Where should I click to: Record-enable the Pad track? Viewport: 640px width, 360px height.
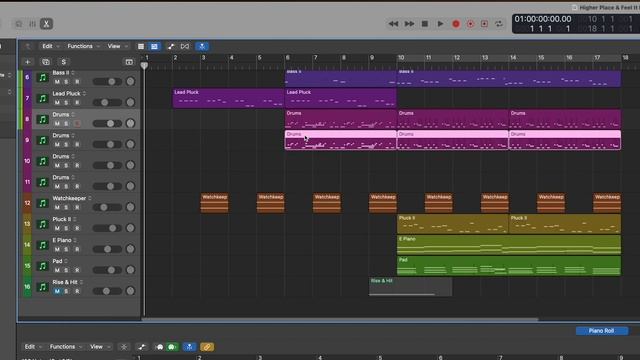coord(77,270)
